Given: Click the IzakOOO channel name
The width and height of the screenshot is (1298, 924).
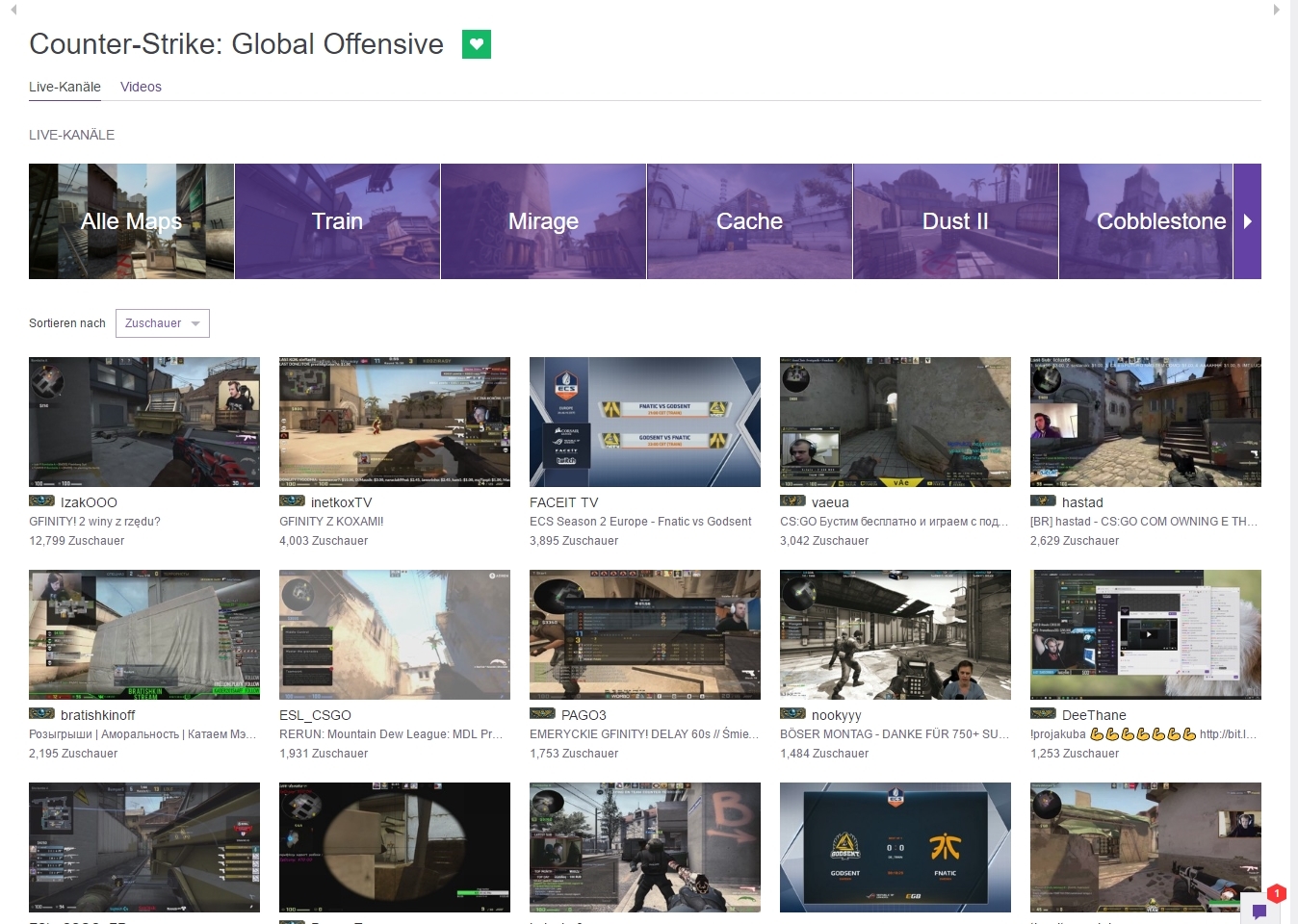Looking at the screenshot, I should pos(89,502).
